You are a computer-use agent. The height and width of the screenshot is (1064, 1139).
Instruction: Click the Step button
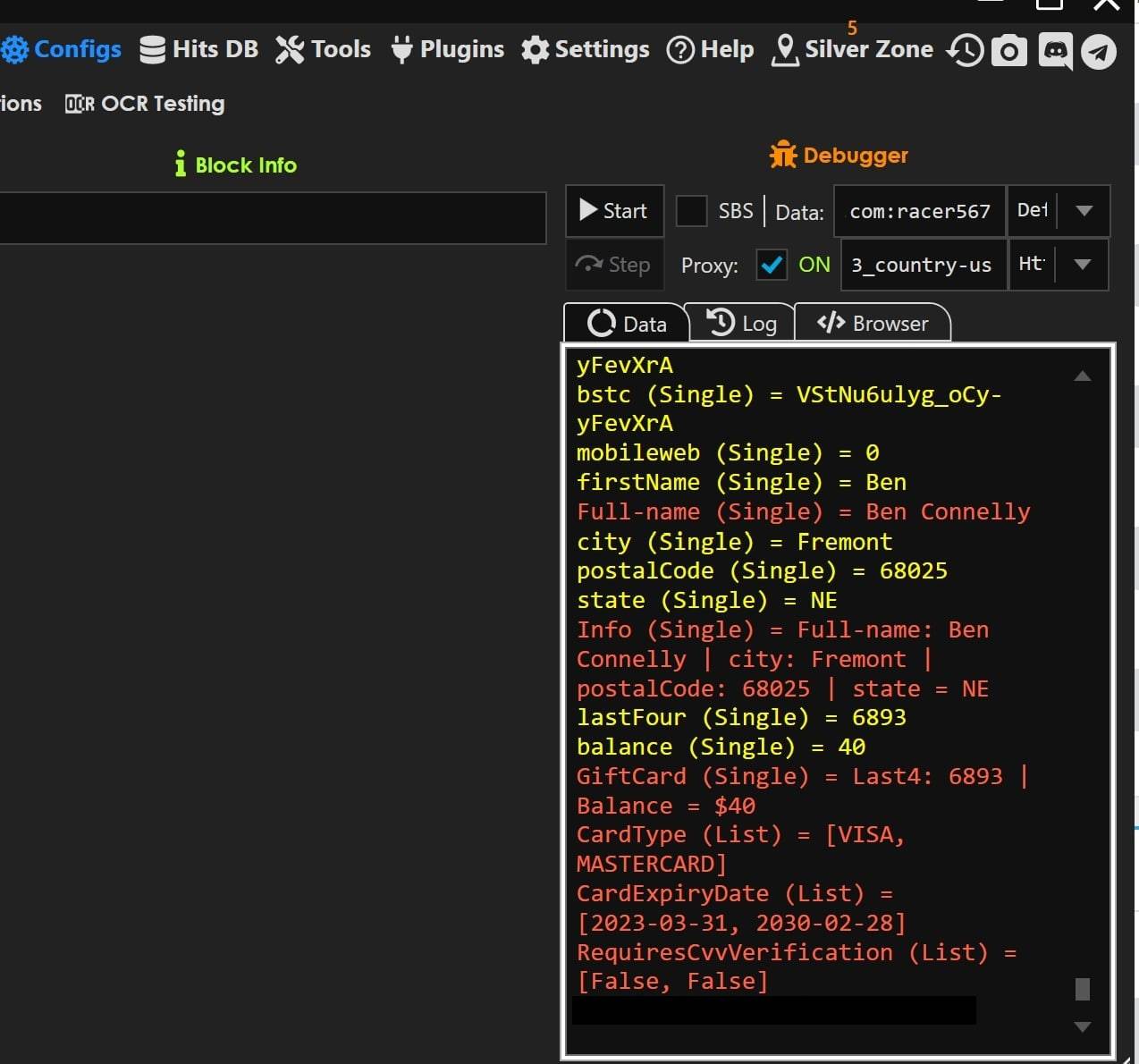[x=613, y=265]
